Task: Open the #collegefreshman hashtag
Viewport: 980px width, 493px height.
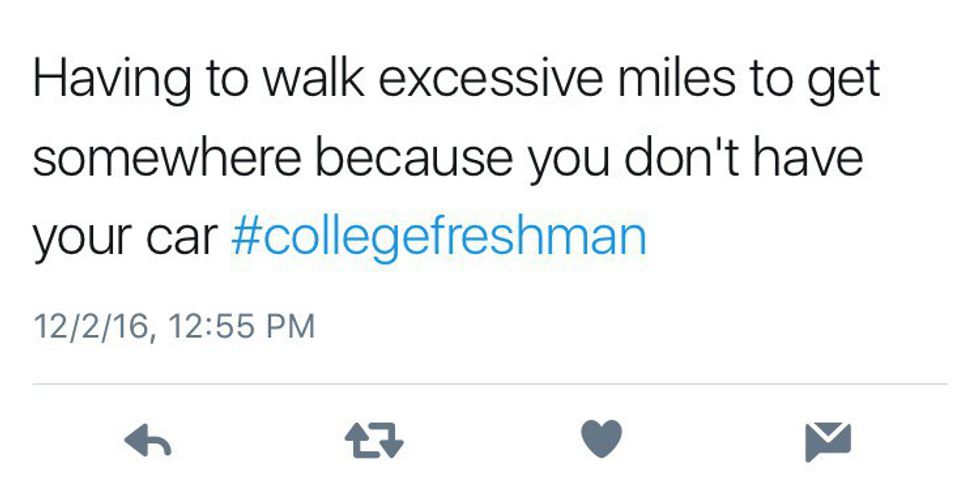Action: coord(438,237)
